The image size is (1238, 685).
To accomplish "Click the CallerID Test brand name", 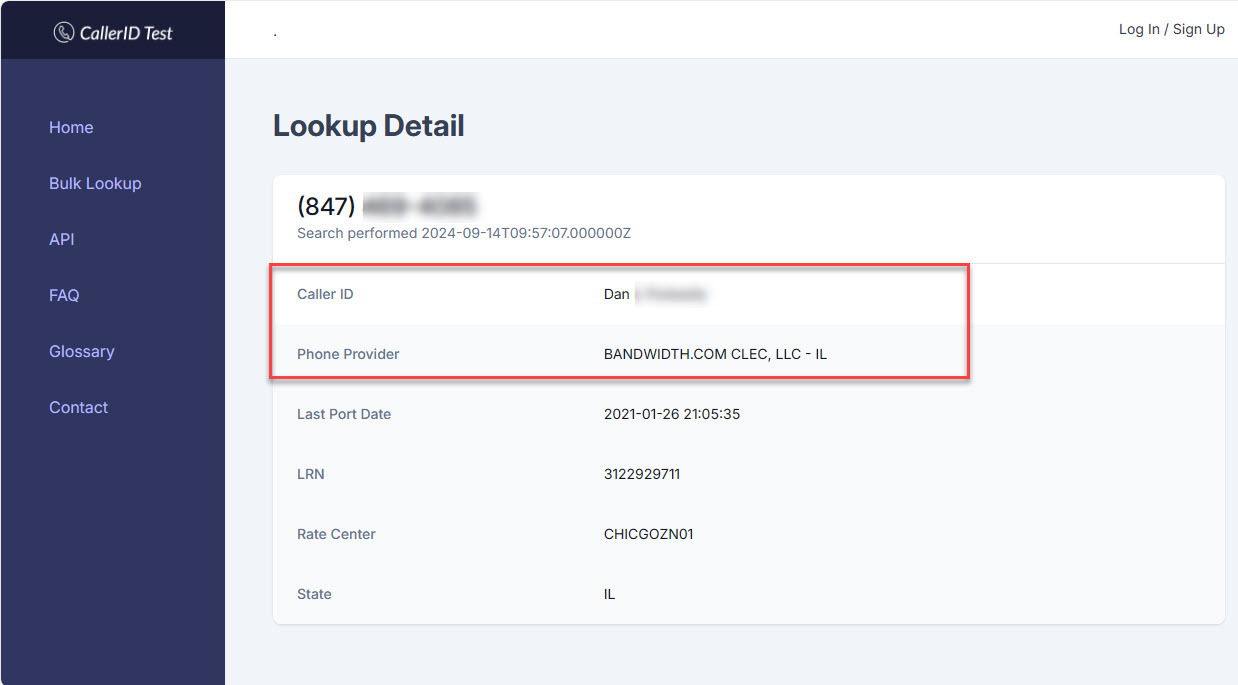I will 126,33.
